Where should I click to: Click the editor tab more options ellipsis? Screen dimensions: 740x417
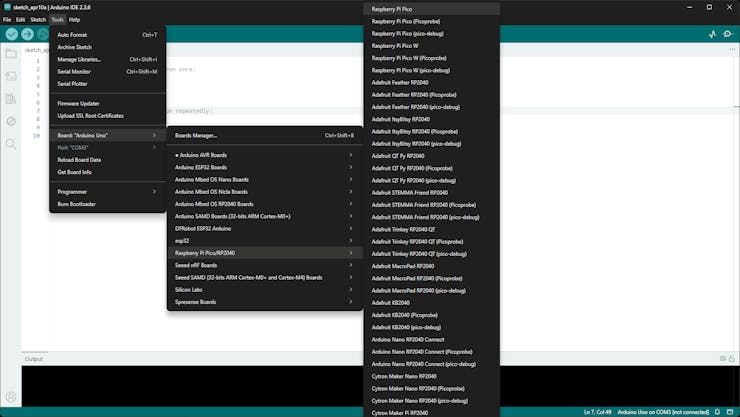point(732,50)
